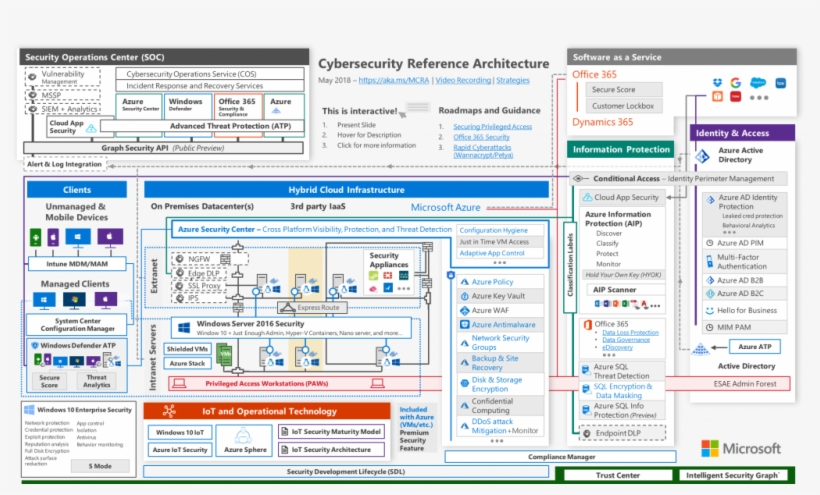Click the MIM PAM clock icon
Image resolution: width=820 pixels, height=495 pixels.
[710, 327]
